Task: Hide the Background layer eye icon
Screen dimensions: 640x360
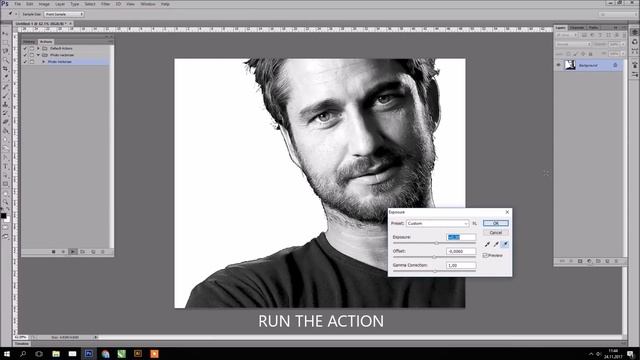Action: click(x=558, y=65)
